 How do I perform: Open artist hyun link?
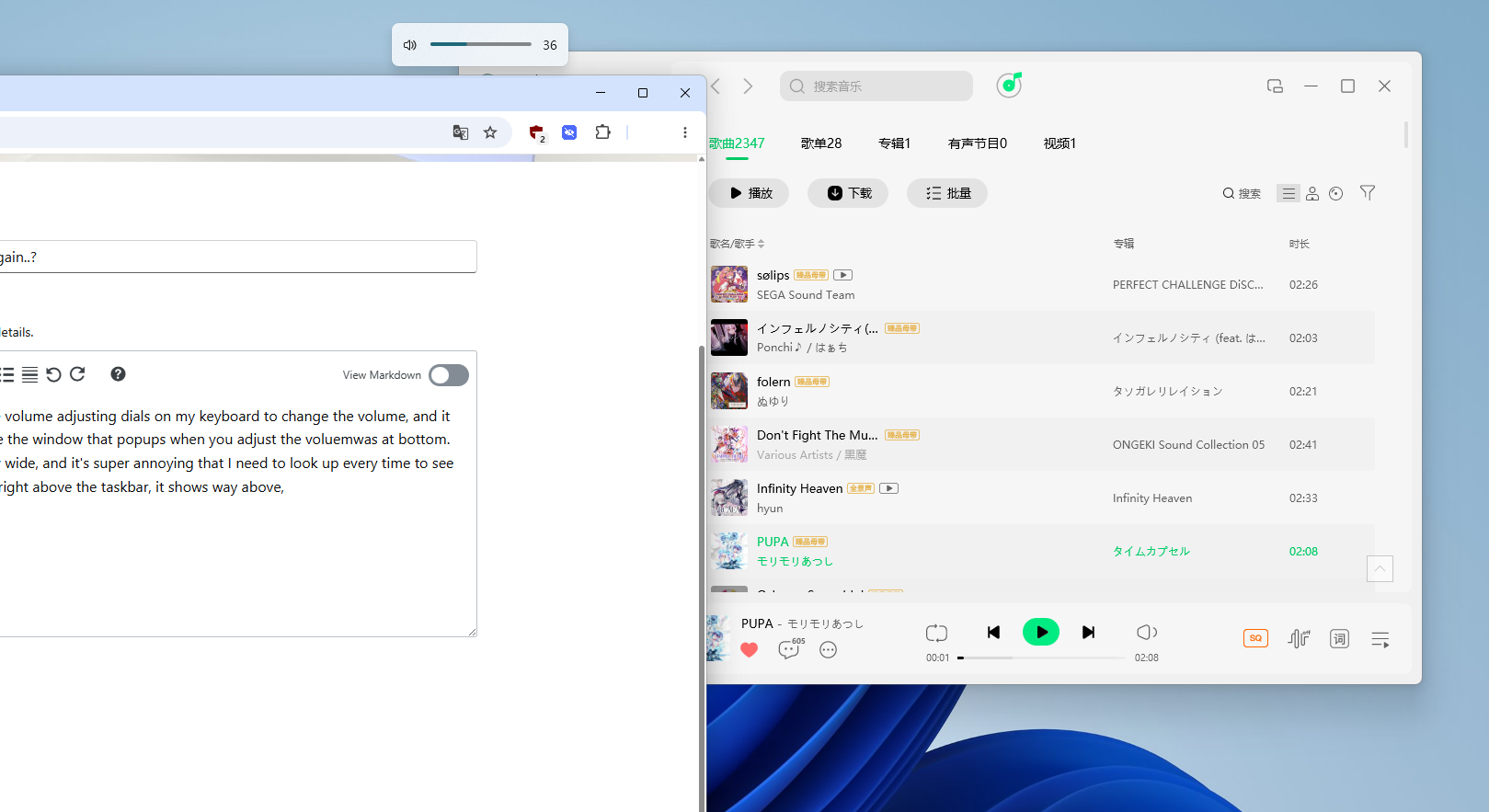click(x=770, y=508)
